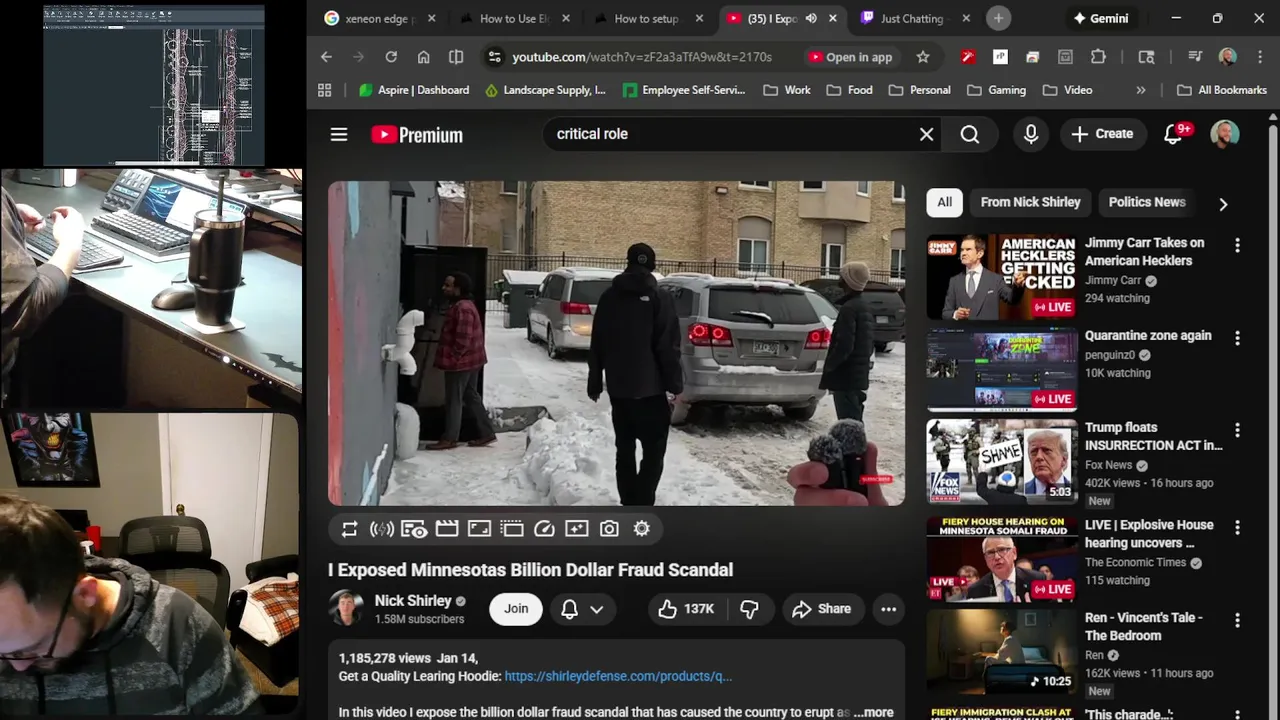Start voice search with the microphone icon
This screenshot has width=1280, height=720.
[x=1031, y=134]
